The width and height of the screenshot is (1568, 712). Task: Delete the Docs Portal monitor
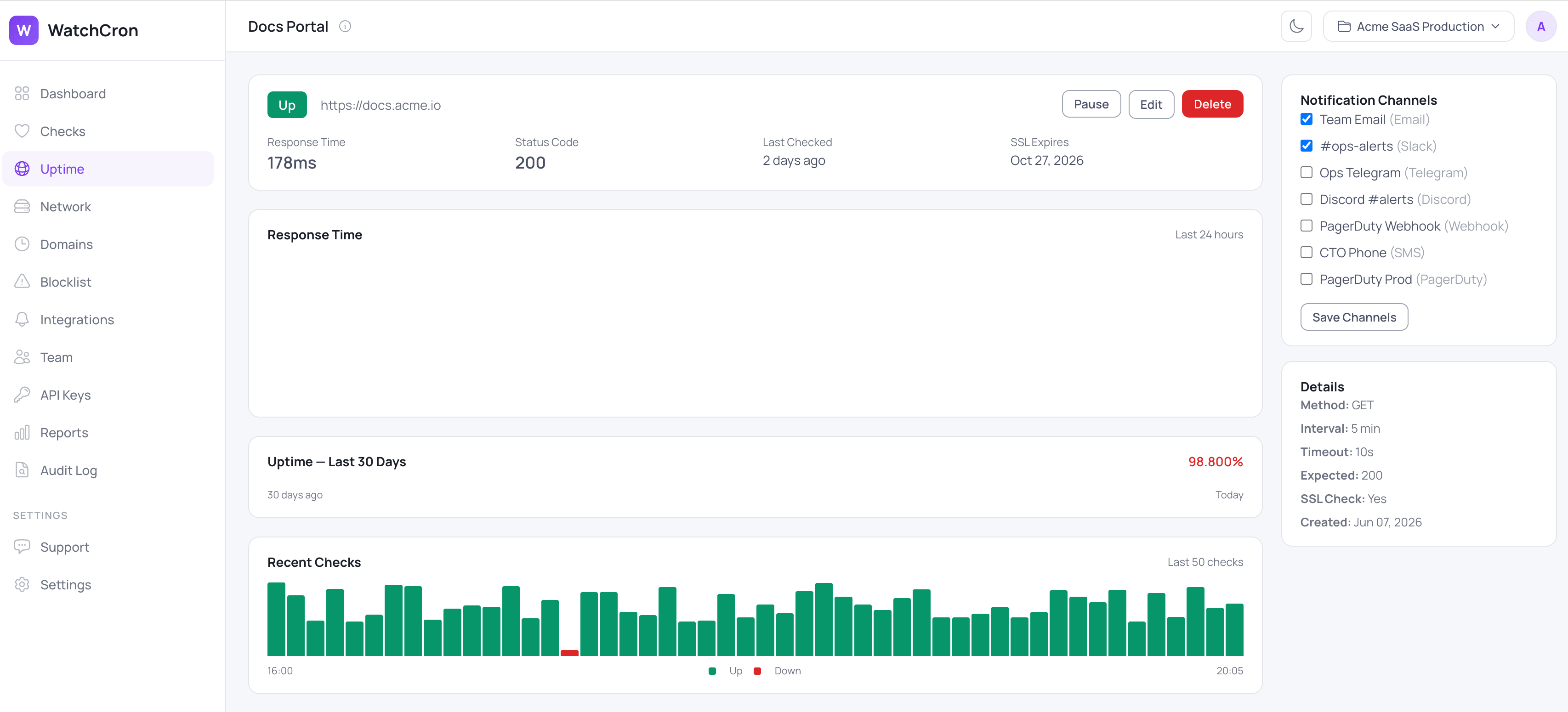pos(1212,104)
